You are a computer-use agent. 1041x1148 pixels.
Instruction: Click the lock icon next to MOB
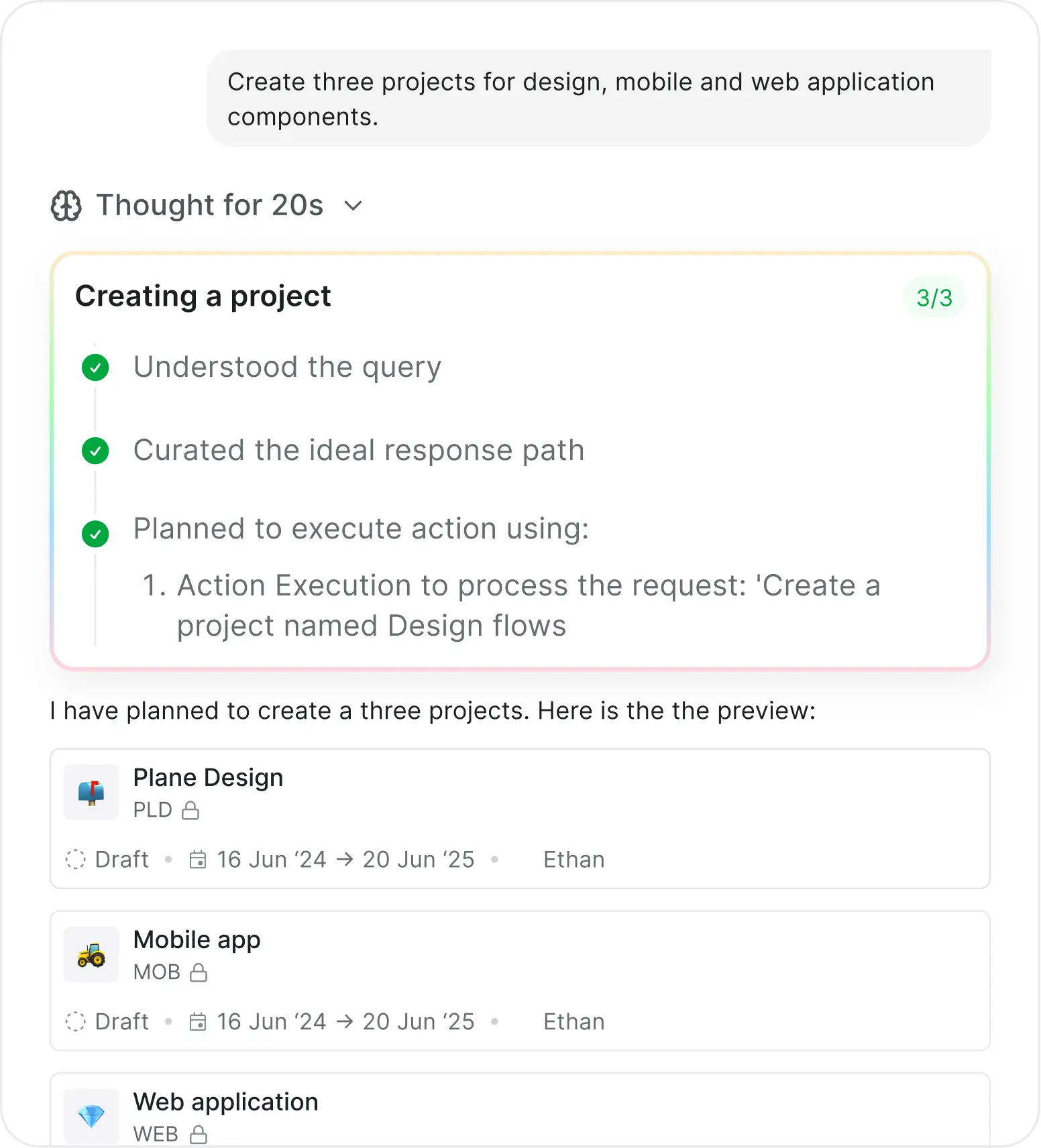199,972
